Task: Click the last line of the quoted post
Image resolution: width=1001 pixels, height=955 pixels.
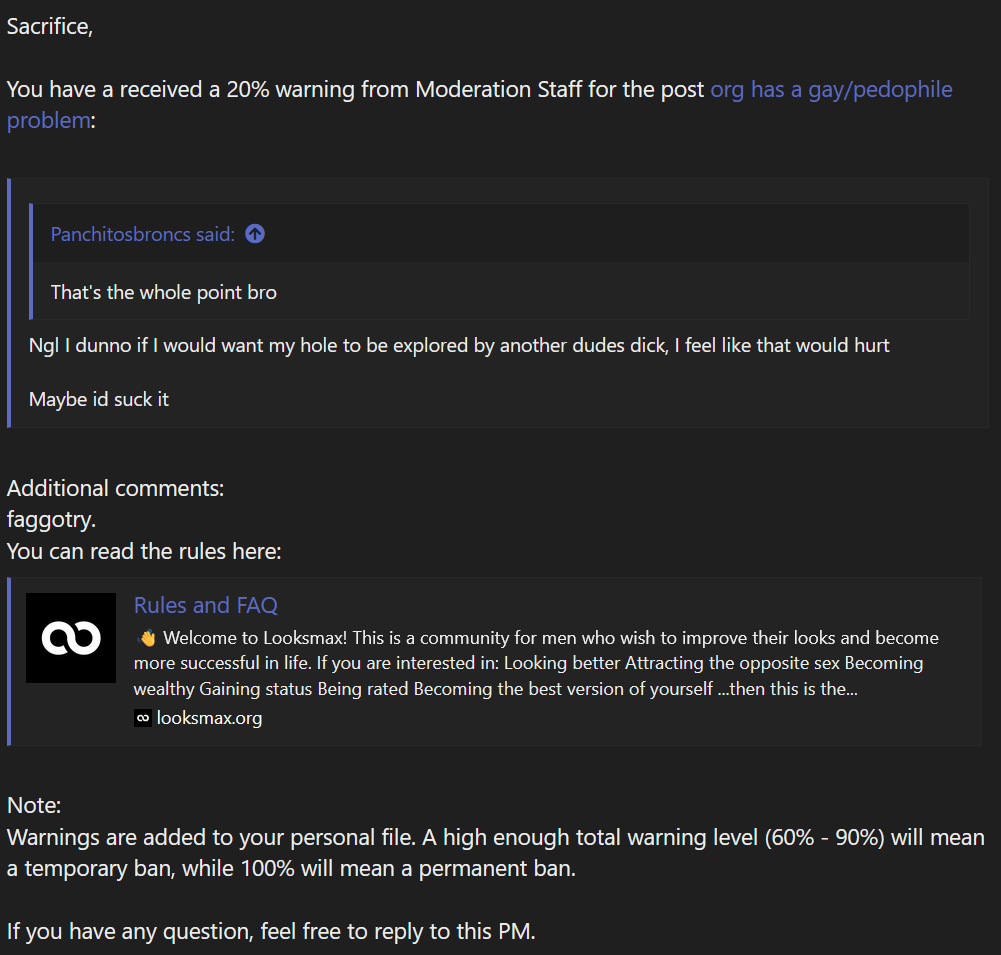Action: (99, 400)
